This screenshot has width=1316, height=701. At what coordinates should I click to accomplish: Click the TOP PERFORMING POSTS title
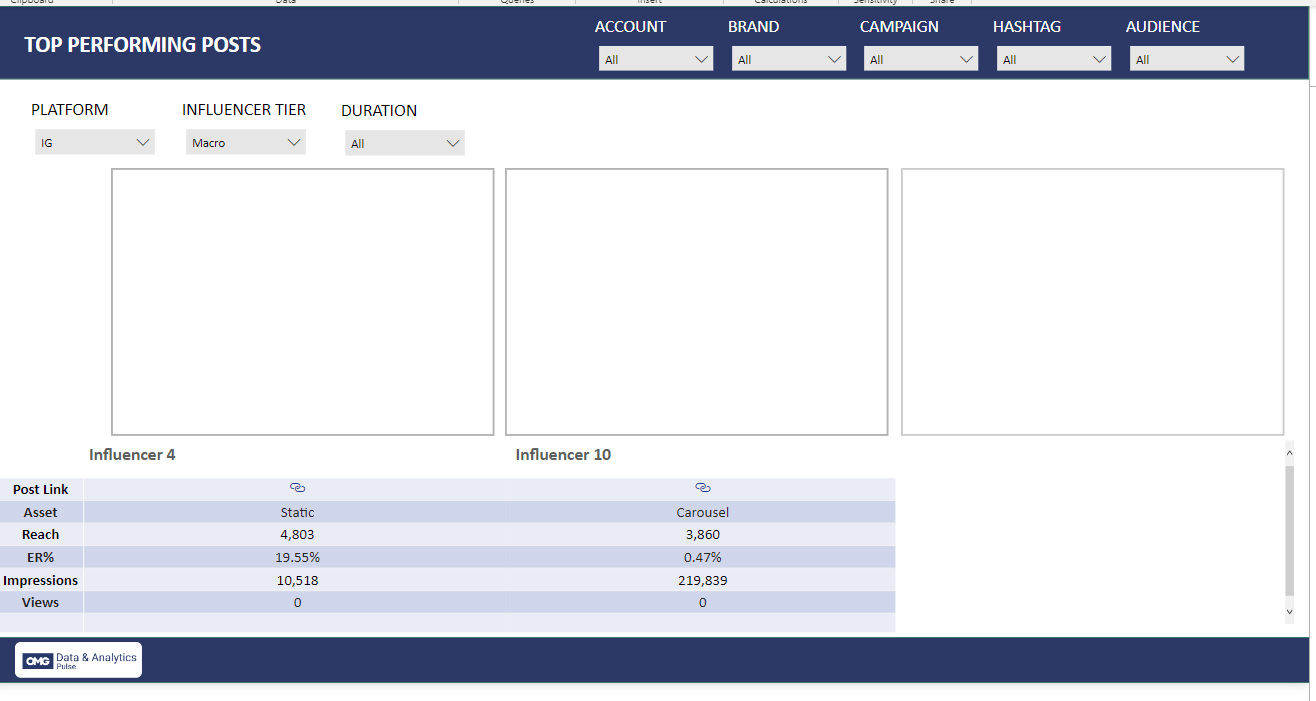tap(143, 45)
